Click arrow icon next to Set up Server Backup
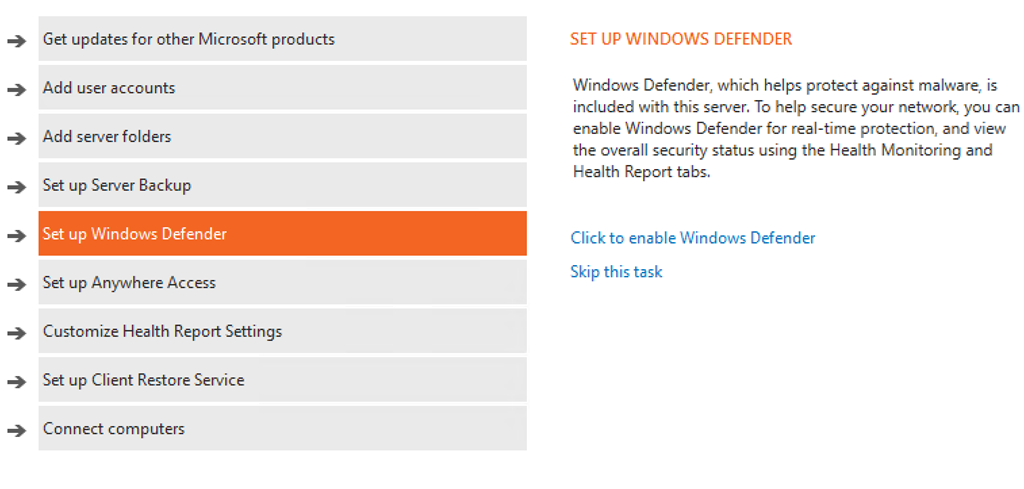 (x=16, y=187)
